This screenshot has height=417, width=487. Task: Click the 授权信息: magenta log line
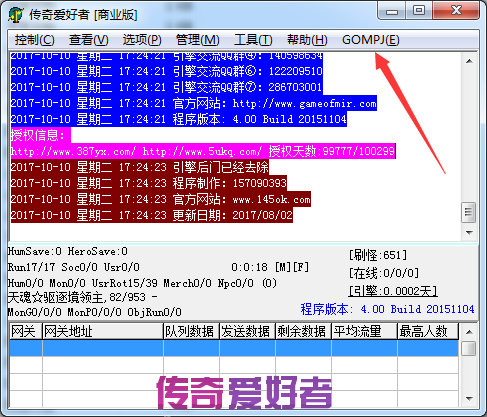[x=41, y=135]
